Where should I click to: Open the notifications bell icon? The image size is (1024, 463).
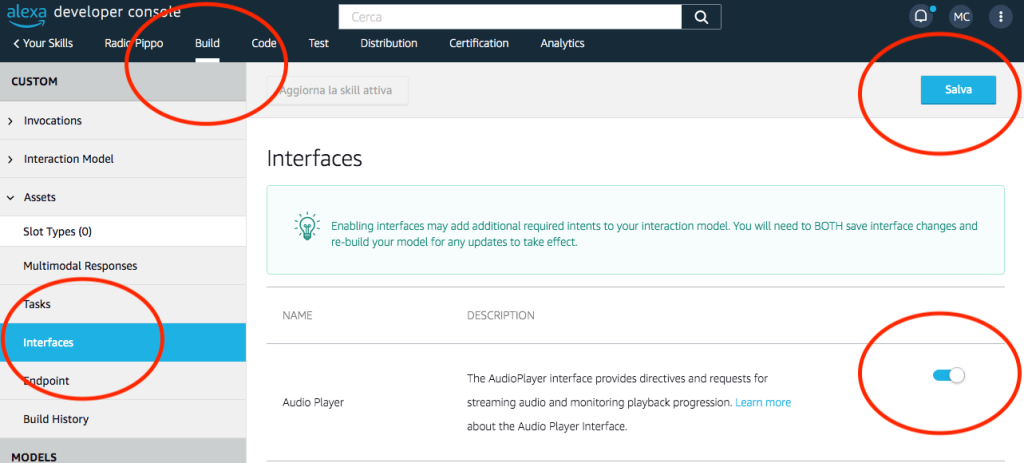click(920, 17)
